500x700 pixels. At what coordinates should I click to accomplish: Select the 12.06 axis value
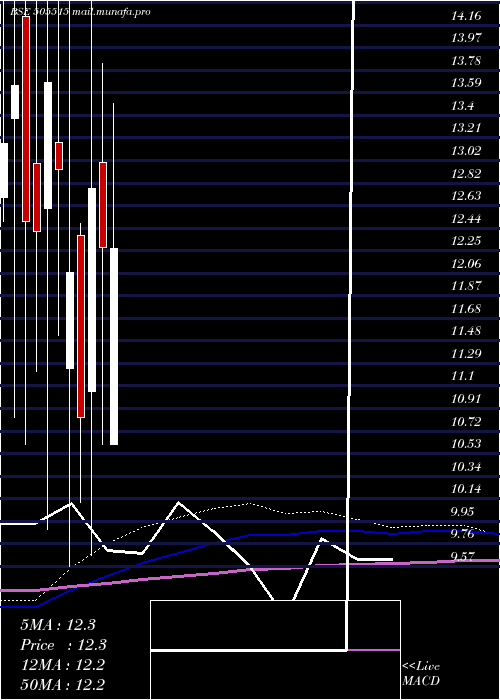point(466,264)
